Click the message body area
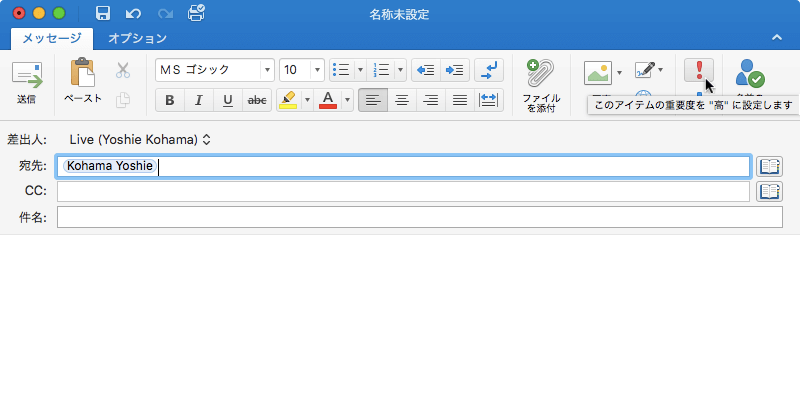The width and height of the screenshot is (800, 400). point(400,316)
